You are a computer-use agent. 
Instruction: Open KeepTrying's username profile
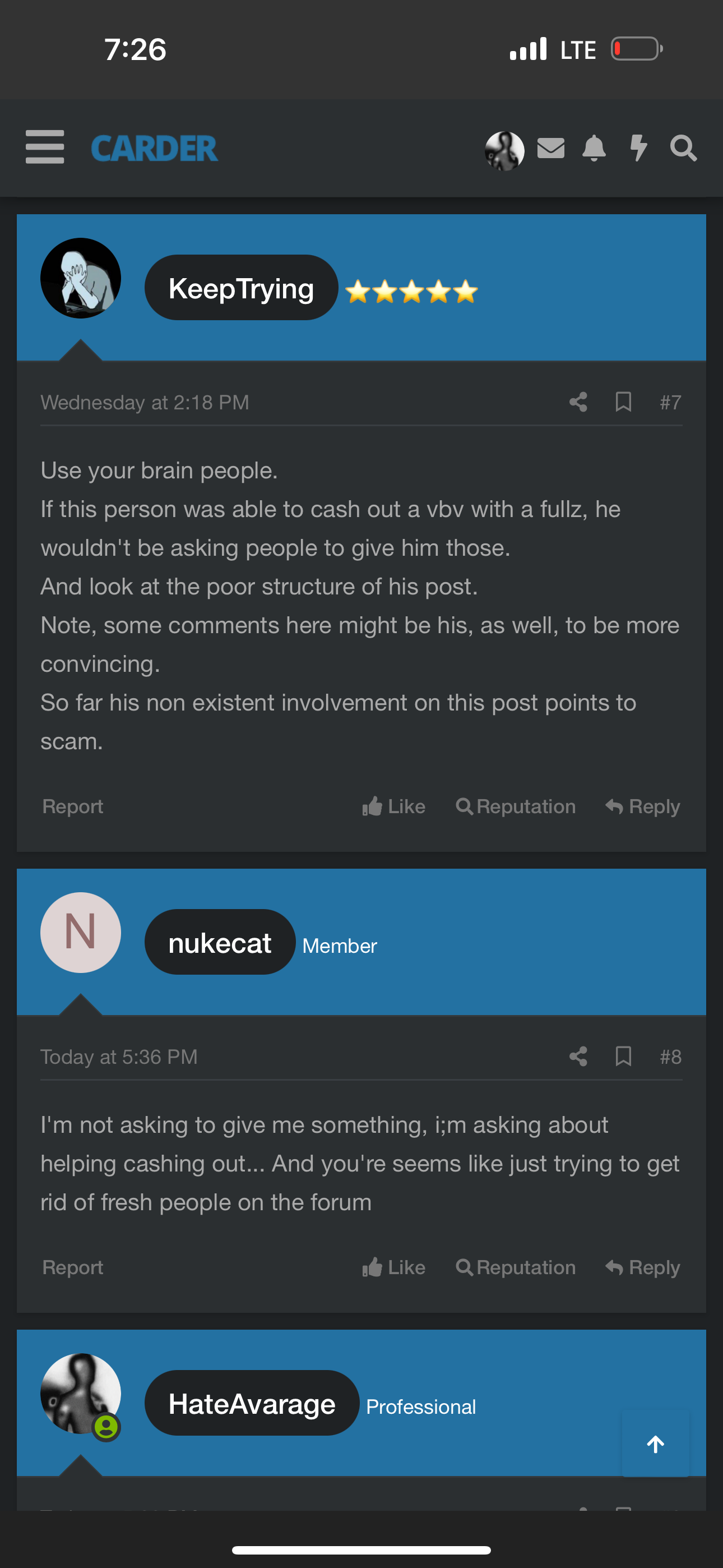[x=241, y=288]
